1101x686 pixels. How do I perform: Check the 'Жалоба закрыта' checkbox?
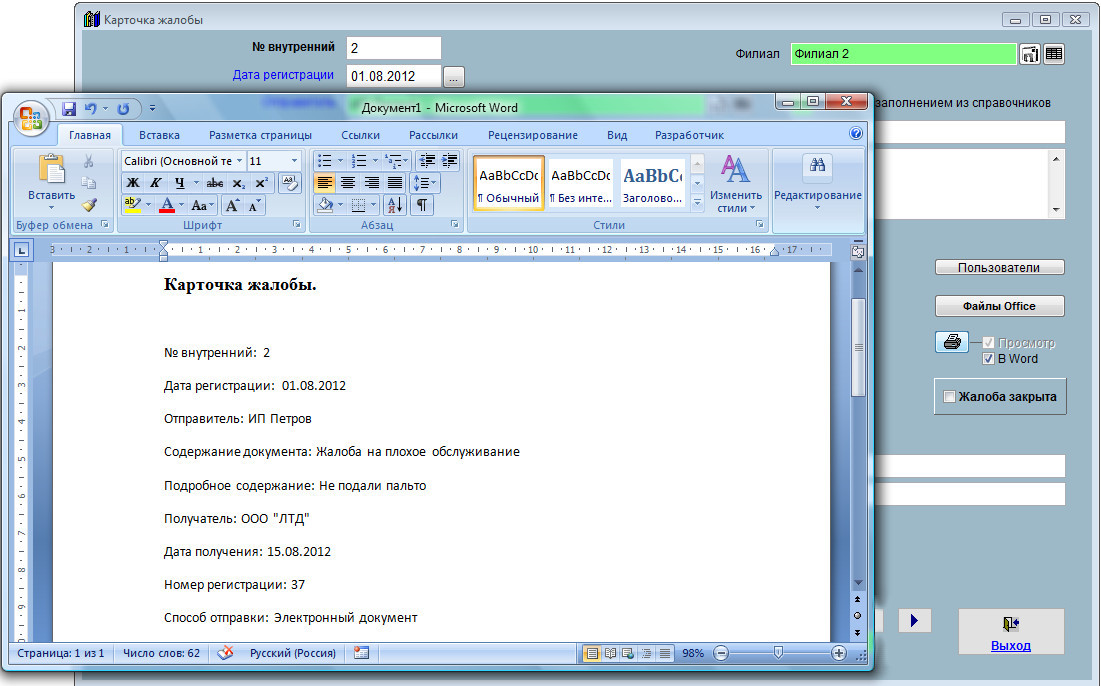coord(949,397)
